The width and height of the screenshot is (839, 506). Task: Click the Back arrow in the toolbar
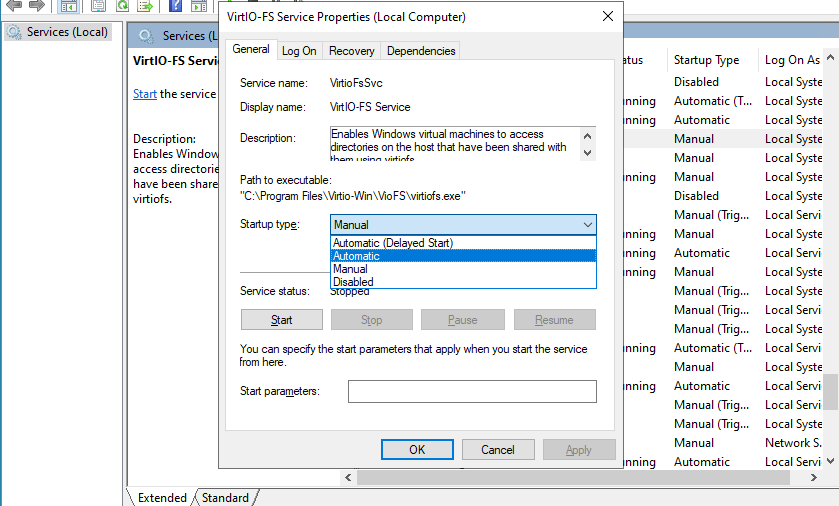pos(14,5)
